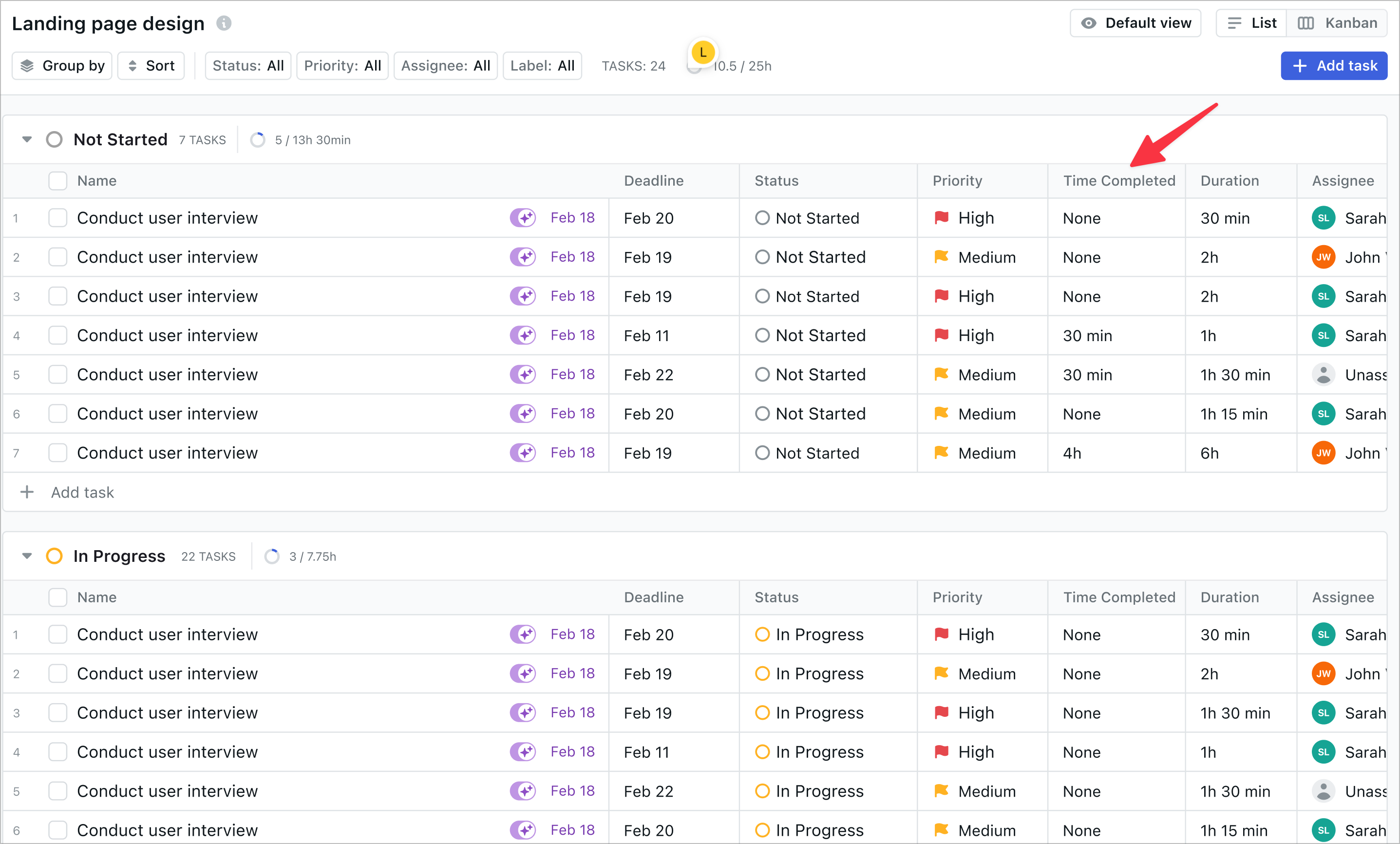Click the progress circle beside In Progress header
The image size is (1400, 844).
coord(272,556)
